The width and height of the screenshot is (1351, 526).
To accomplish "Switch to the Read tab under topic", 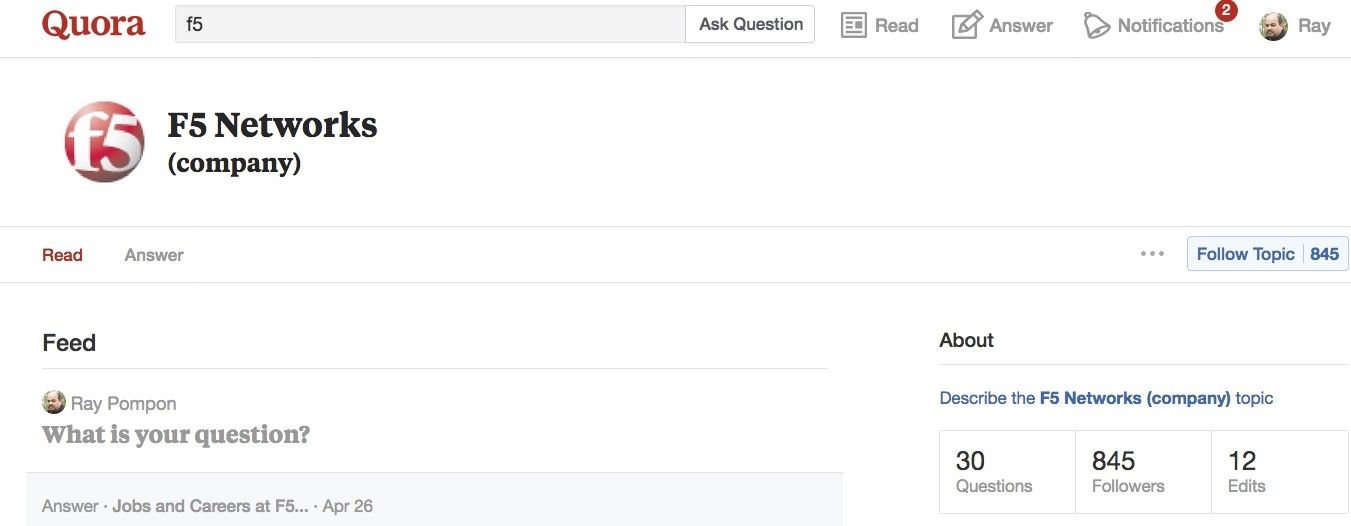I will (62, 255).
